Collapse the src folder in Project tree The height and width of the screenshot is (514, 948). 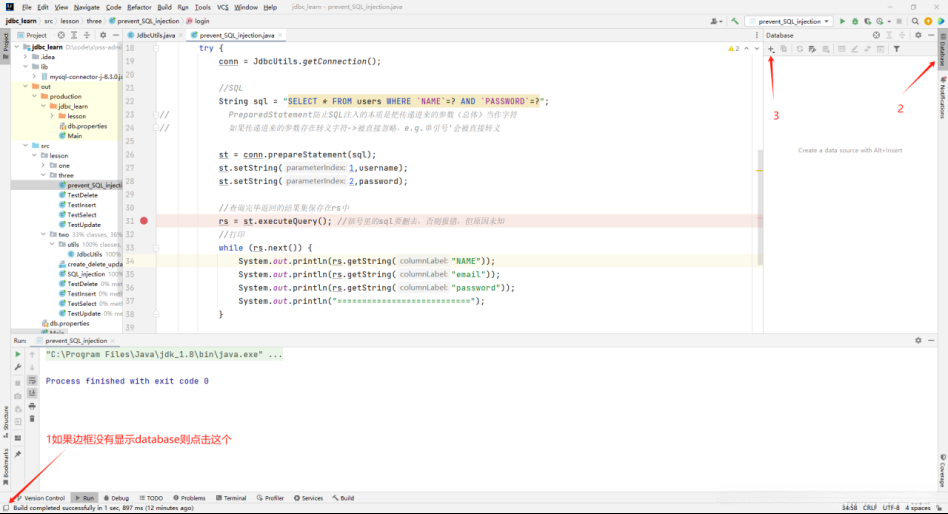(x=25, y=146)
